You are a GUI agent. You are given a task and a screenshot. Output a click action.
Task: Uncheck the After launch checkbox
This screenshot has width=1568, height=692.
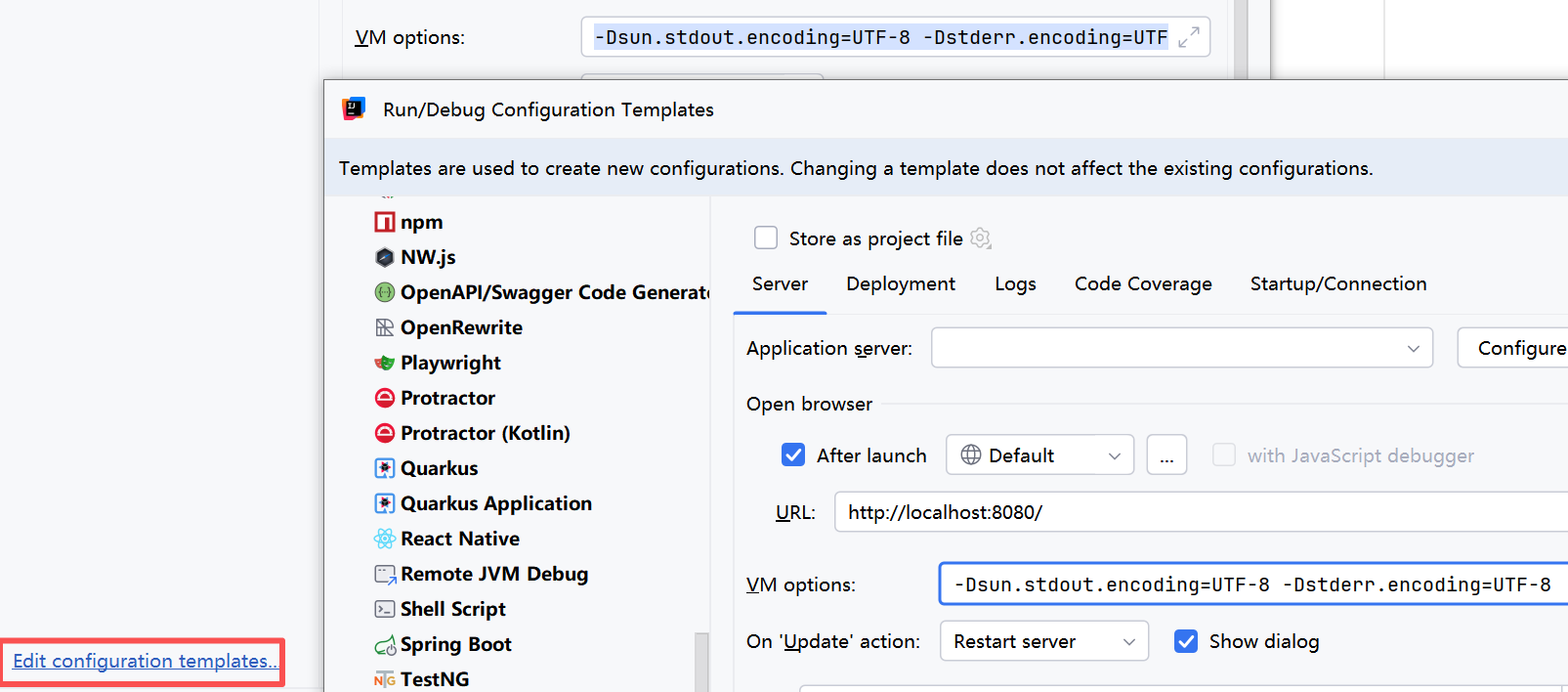(x=793, y=455)
